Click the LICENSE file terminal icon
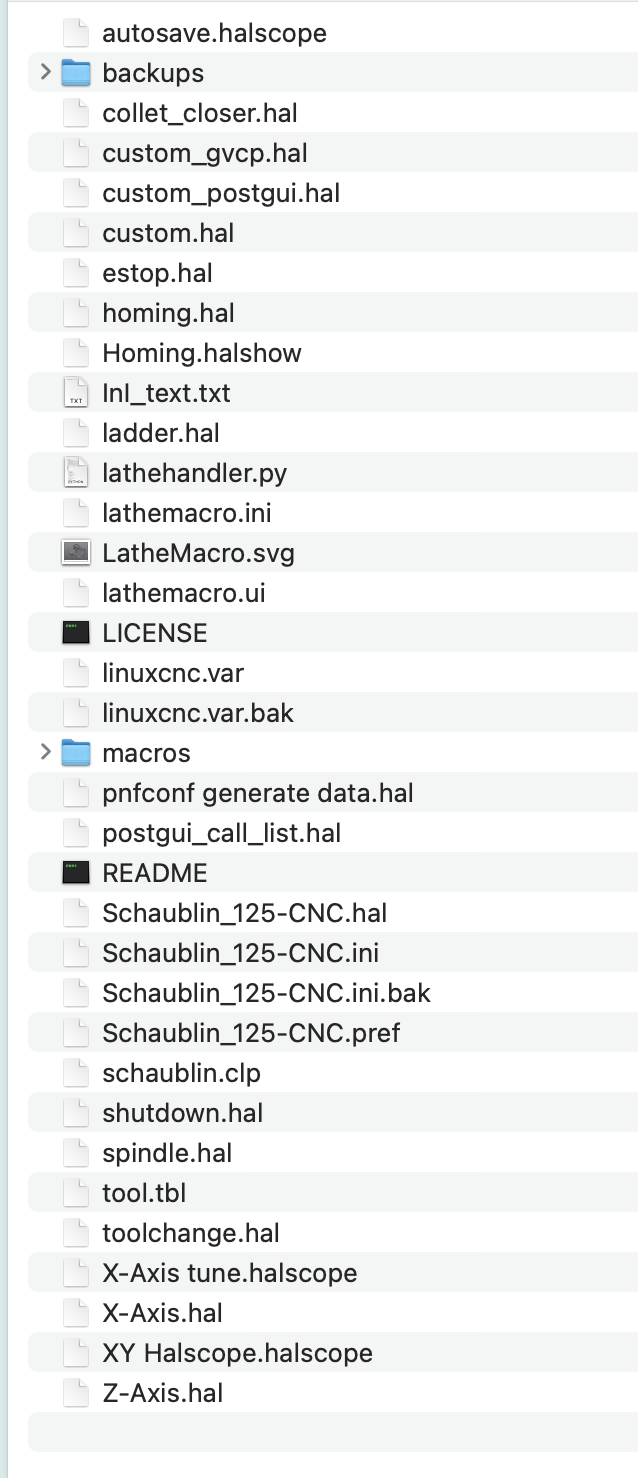Viewport: 638px width, 1478px height. pos(76,632)
